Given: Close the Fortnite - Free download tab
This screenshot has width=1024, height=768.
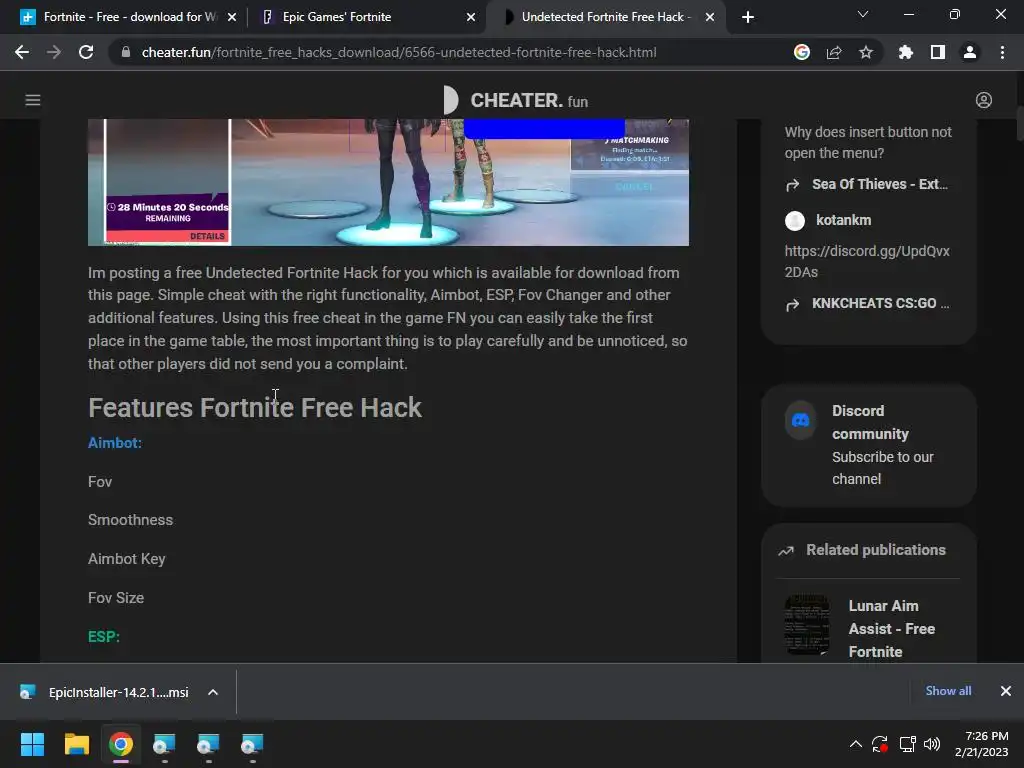Looking at the screenshot, I should click(x=232, y=17).
